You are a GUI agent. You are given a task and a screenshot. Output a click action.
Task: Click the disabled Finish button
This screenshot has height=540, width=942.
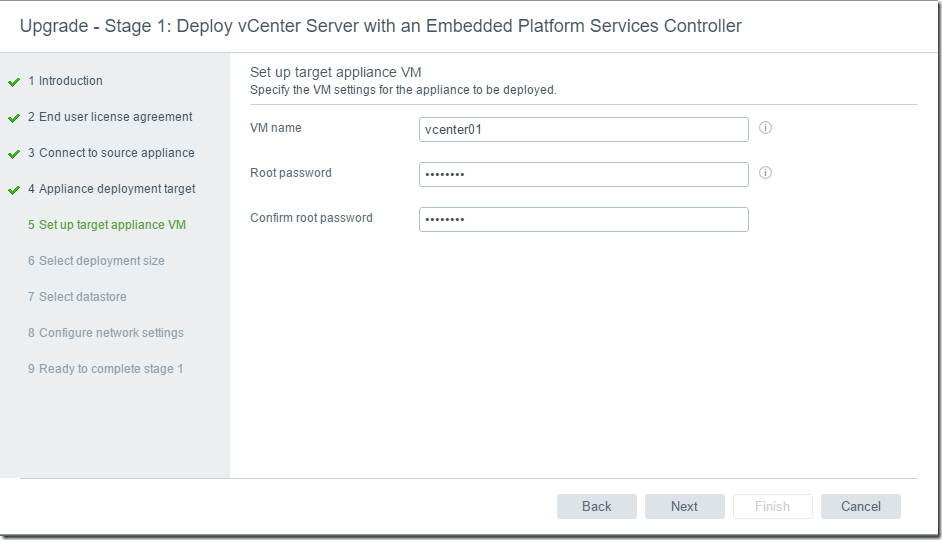point(773,506)
